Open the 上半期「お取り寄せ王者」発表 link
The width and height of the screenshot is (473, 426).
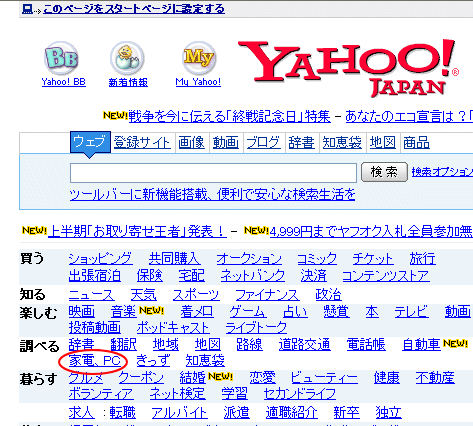[137, 231]
